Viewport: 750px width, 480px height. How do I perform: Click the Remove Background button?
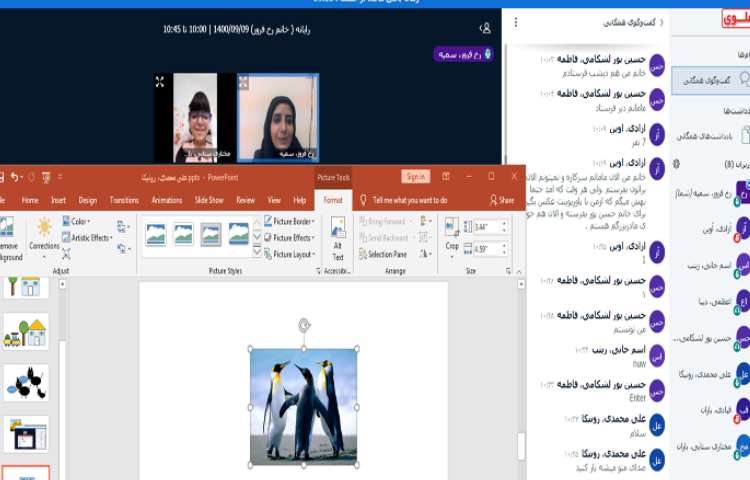tap(9, 239)
